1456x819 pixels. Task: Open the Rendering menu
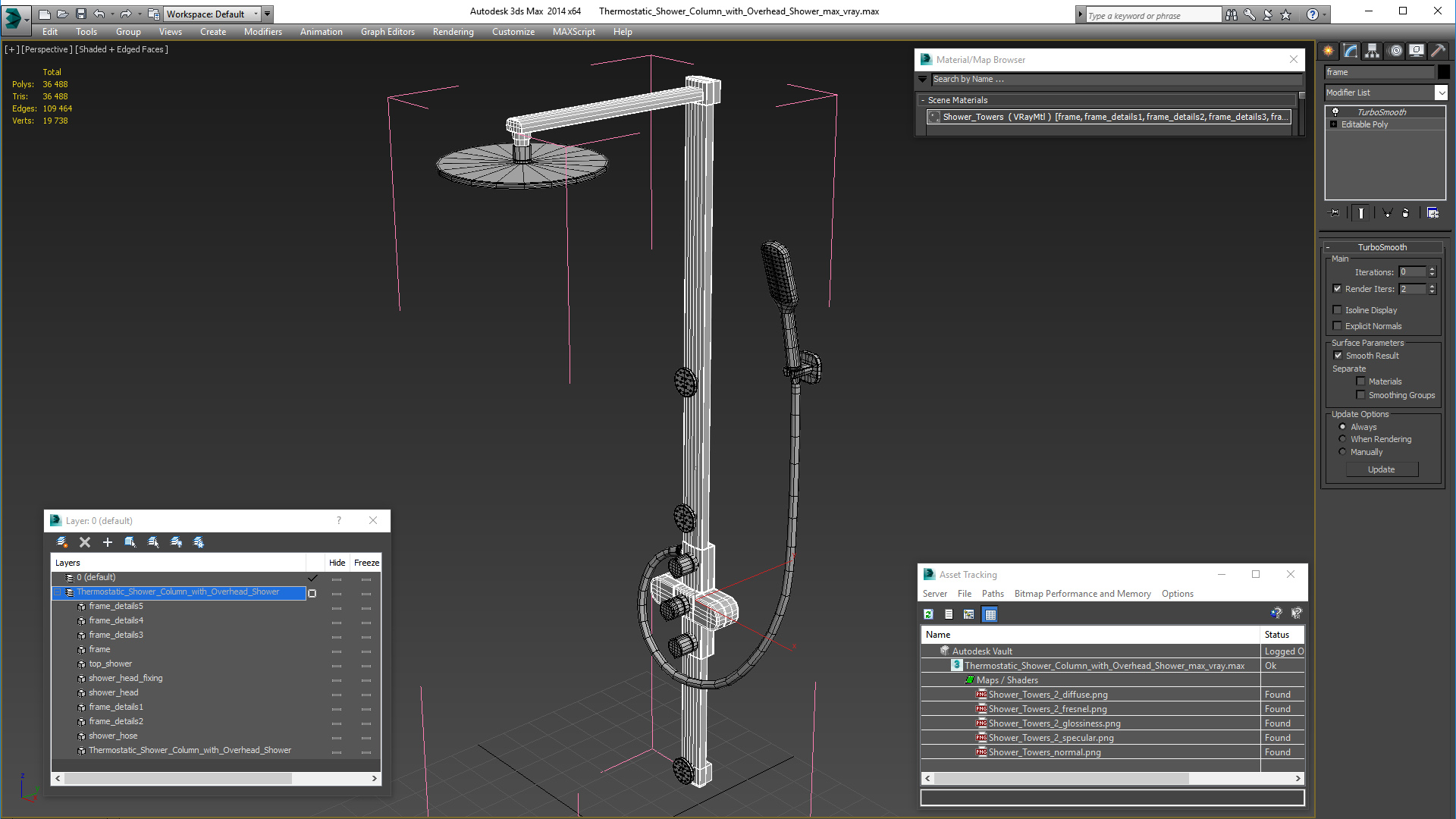coord(453,32)
